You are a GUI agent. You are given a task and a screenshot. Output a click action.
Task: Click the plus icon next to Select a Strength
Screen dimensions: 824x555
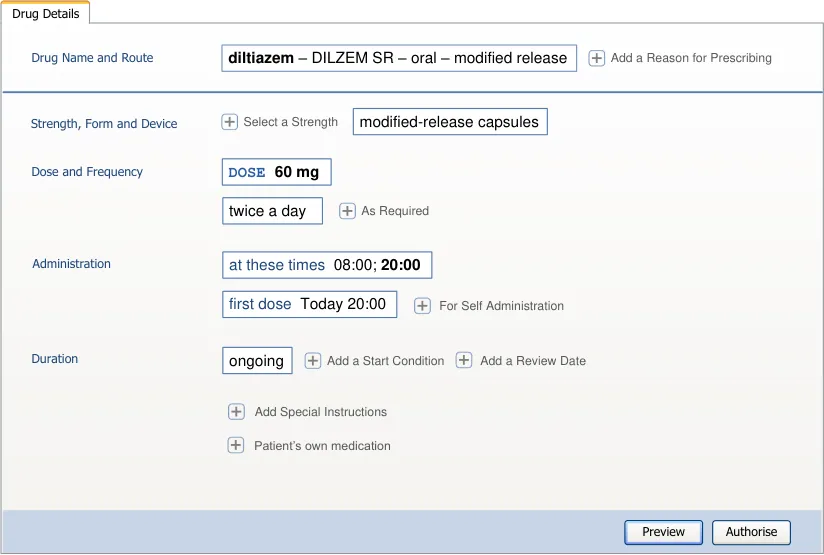pos(230,122)
